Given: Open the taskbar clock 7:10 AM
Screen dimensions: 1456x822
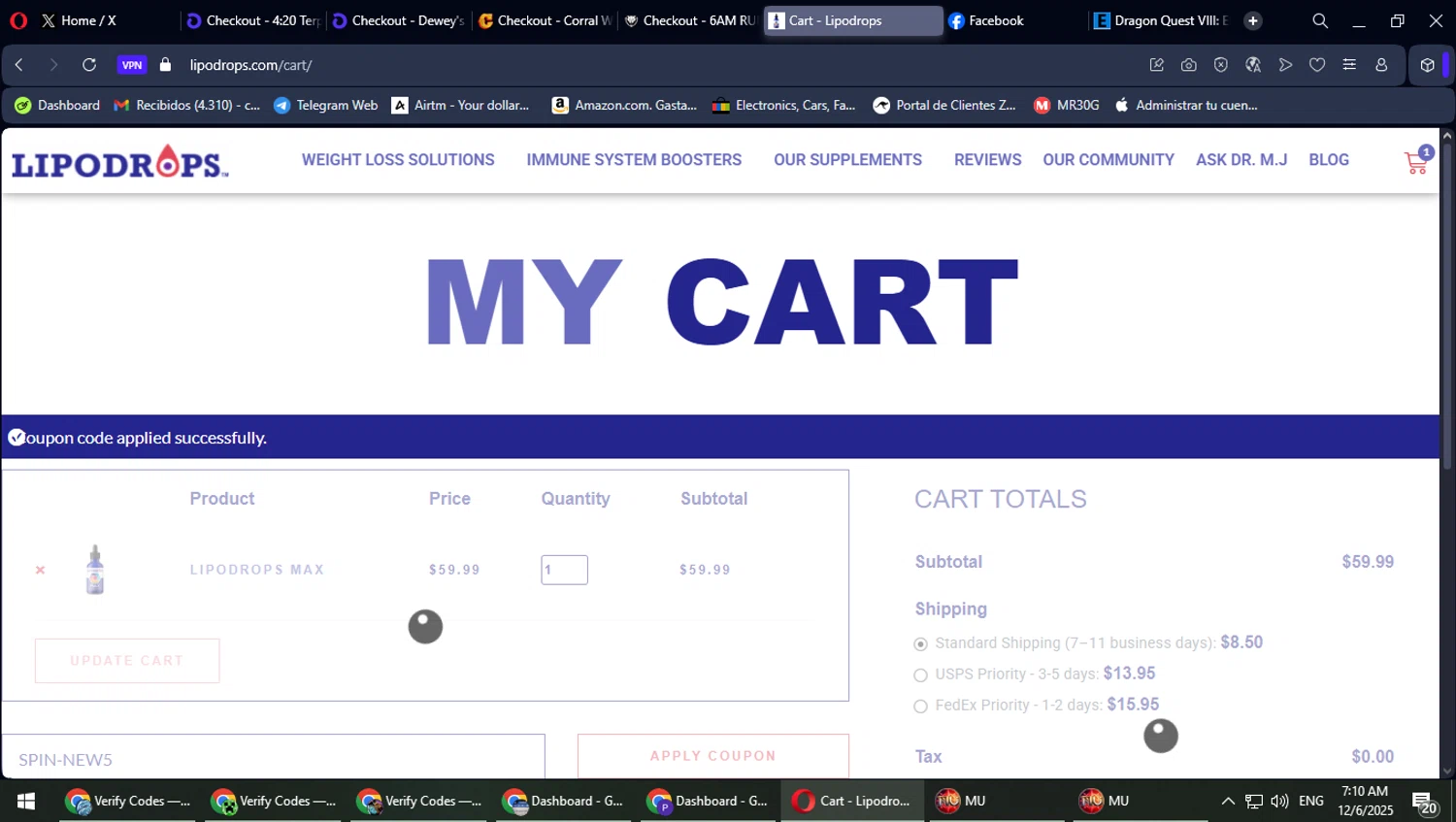Looking at the screenshot, I should pyautogui.click(x=1365, y=801).
